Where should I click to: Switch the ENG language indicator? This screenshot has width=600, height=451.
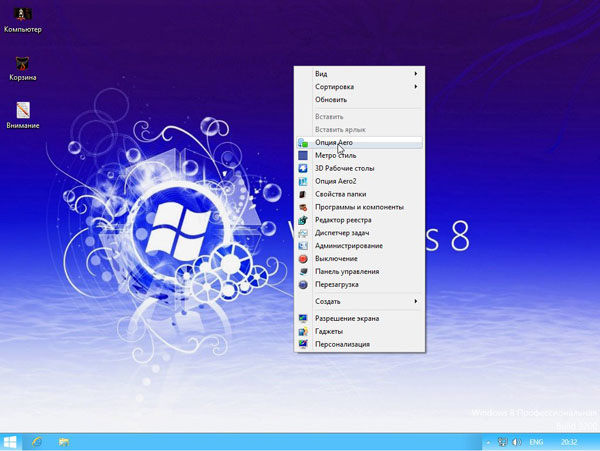[536, 441]
